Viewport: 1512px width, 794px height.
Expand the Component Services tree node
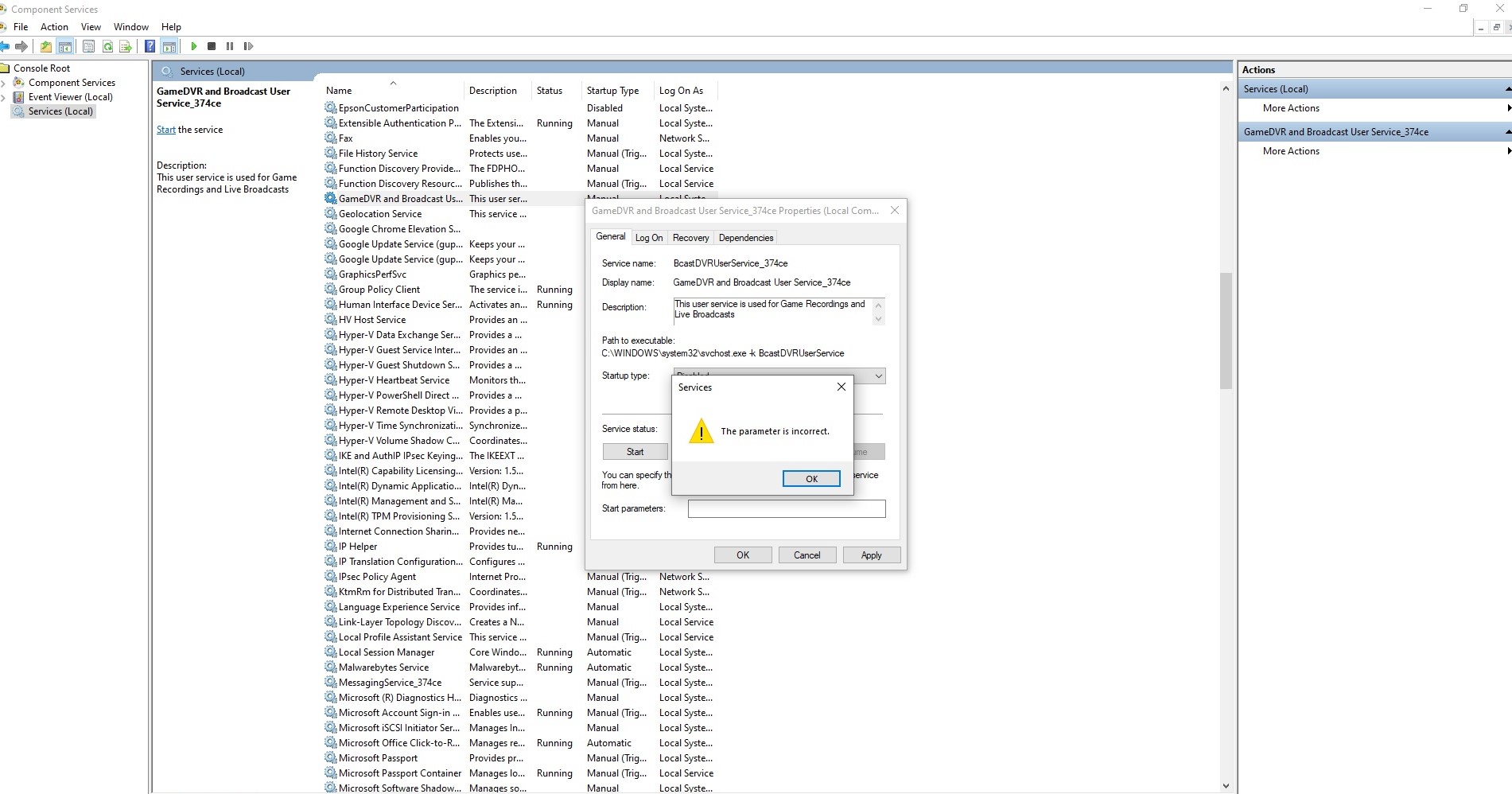tap(4, 83)
